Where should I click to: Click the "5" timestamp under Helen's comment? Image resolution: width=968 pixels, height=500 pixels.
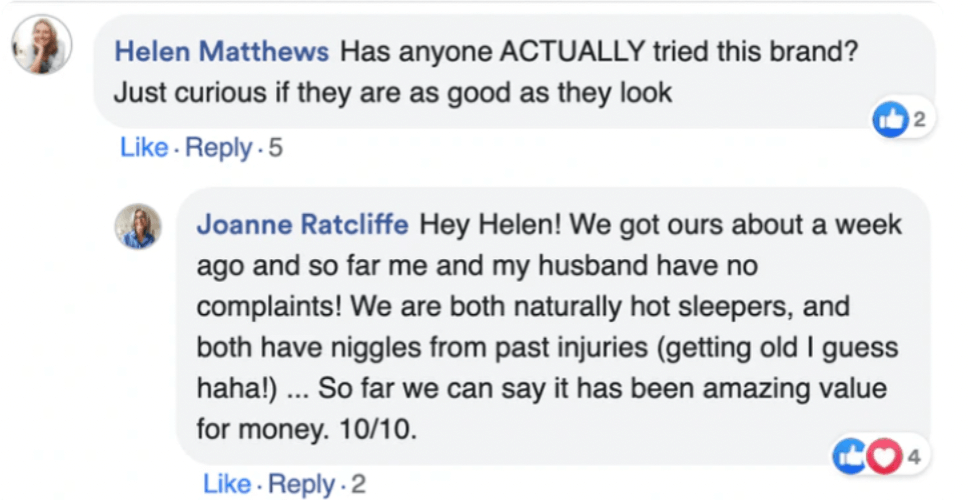(275, 148)
